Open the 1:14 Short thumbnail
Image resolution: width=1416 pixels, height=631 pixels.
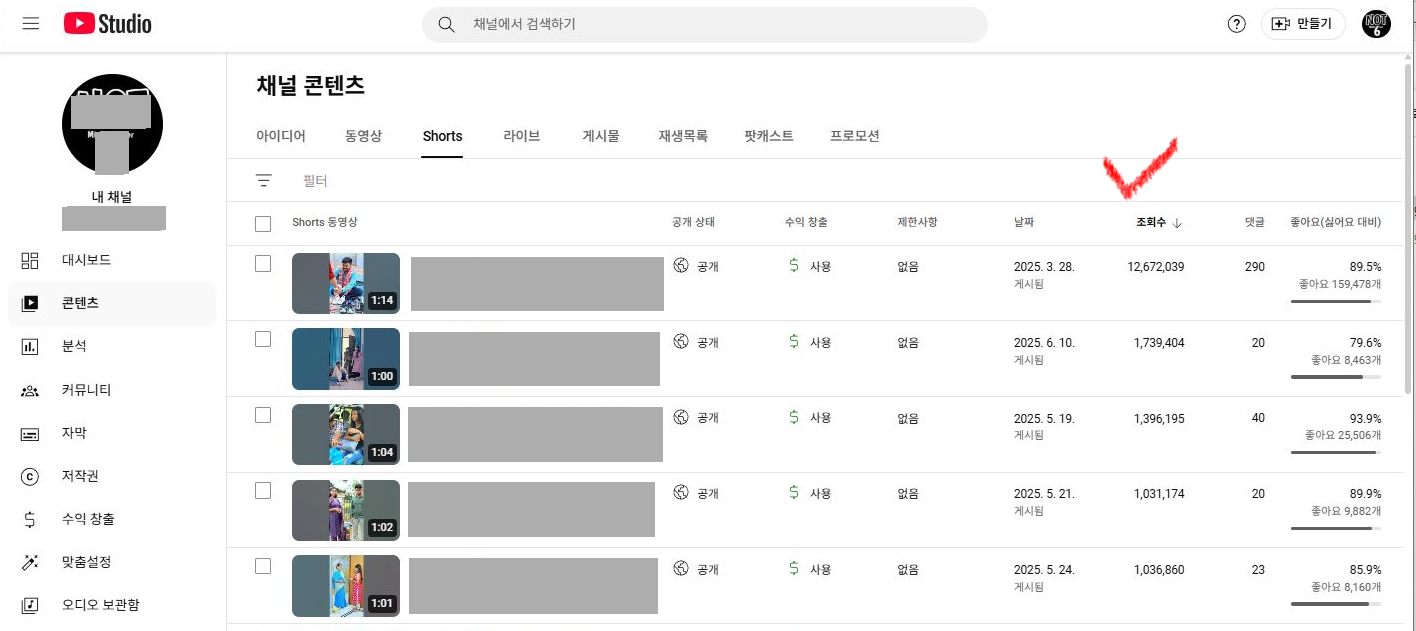coord(346,283)
